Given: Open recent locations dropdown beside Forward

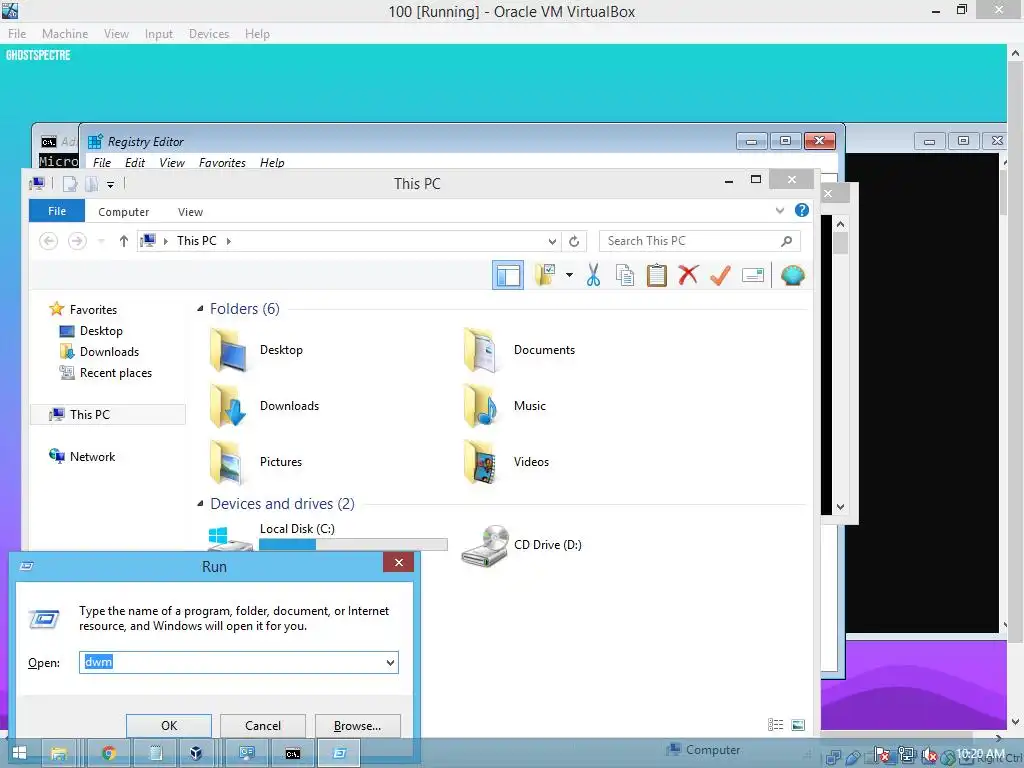Looking at the screenshot, I should [x=101, y=241].
